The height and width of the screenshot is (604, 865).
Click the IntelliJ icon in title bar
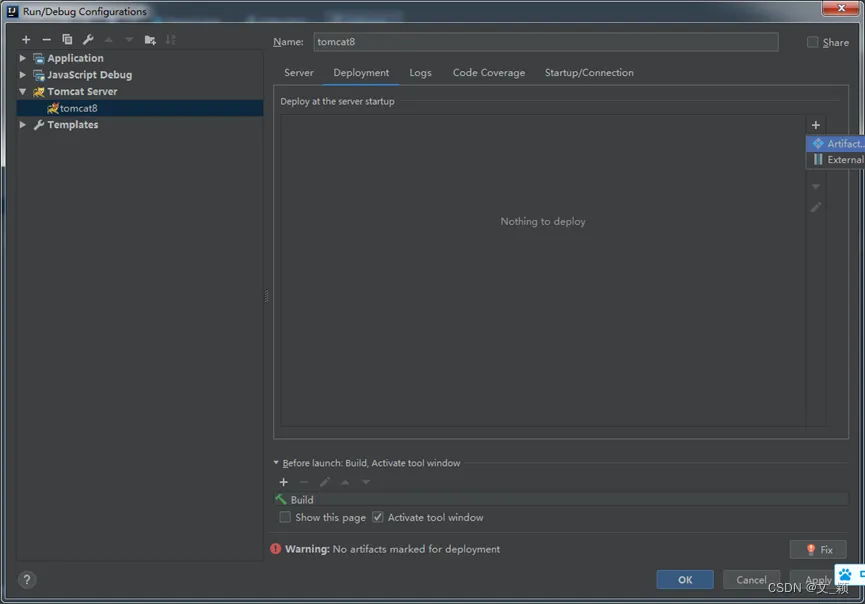pos(12,11)
